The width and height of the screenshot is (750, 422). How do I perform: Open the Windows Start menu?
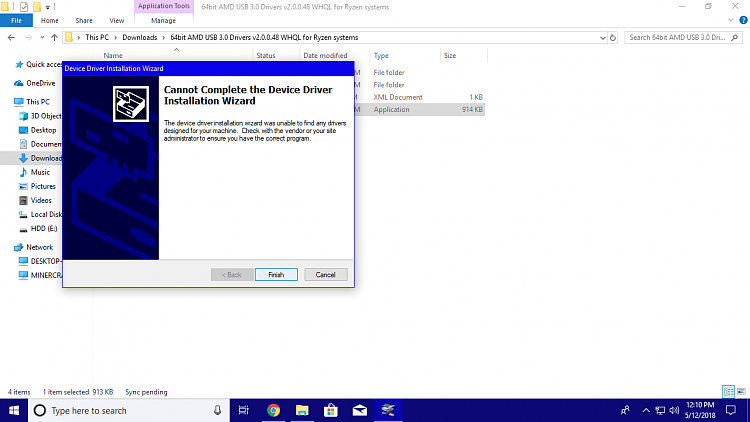point(14,411)
